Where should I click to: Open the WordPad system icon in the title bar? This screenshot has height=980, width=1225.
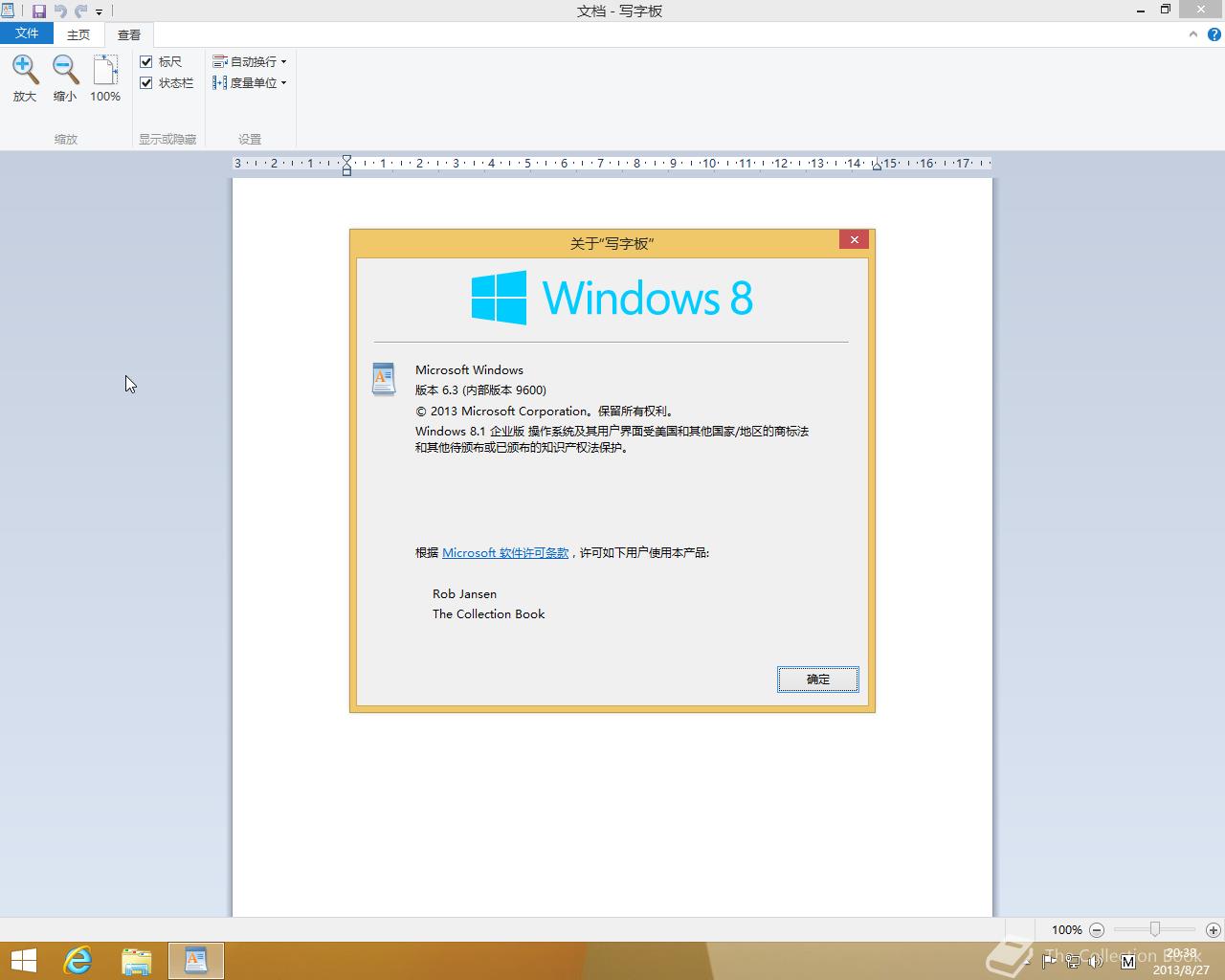pos(8,11)
